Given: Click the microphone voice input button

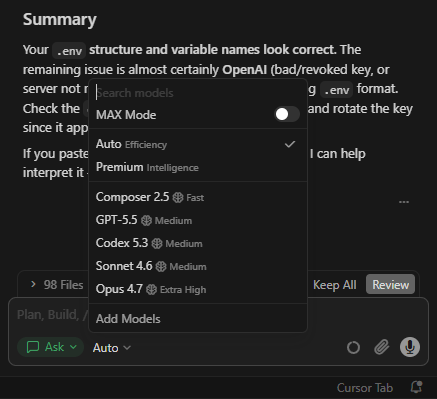Looking at the screenshot, I should click(x=410, y=347).
